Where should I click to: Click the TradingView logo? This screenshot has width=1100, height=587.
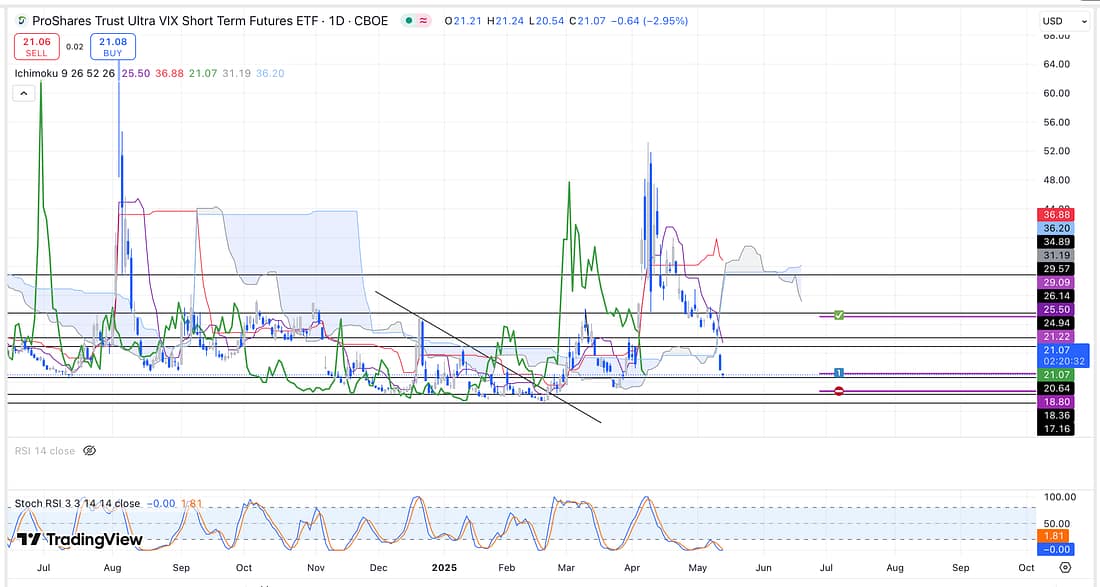point(80,540)
